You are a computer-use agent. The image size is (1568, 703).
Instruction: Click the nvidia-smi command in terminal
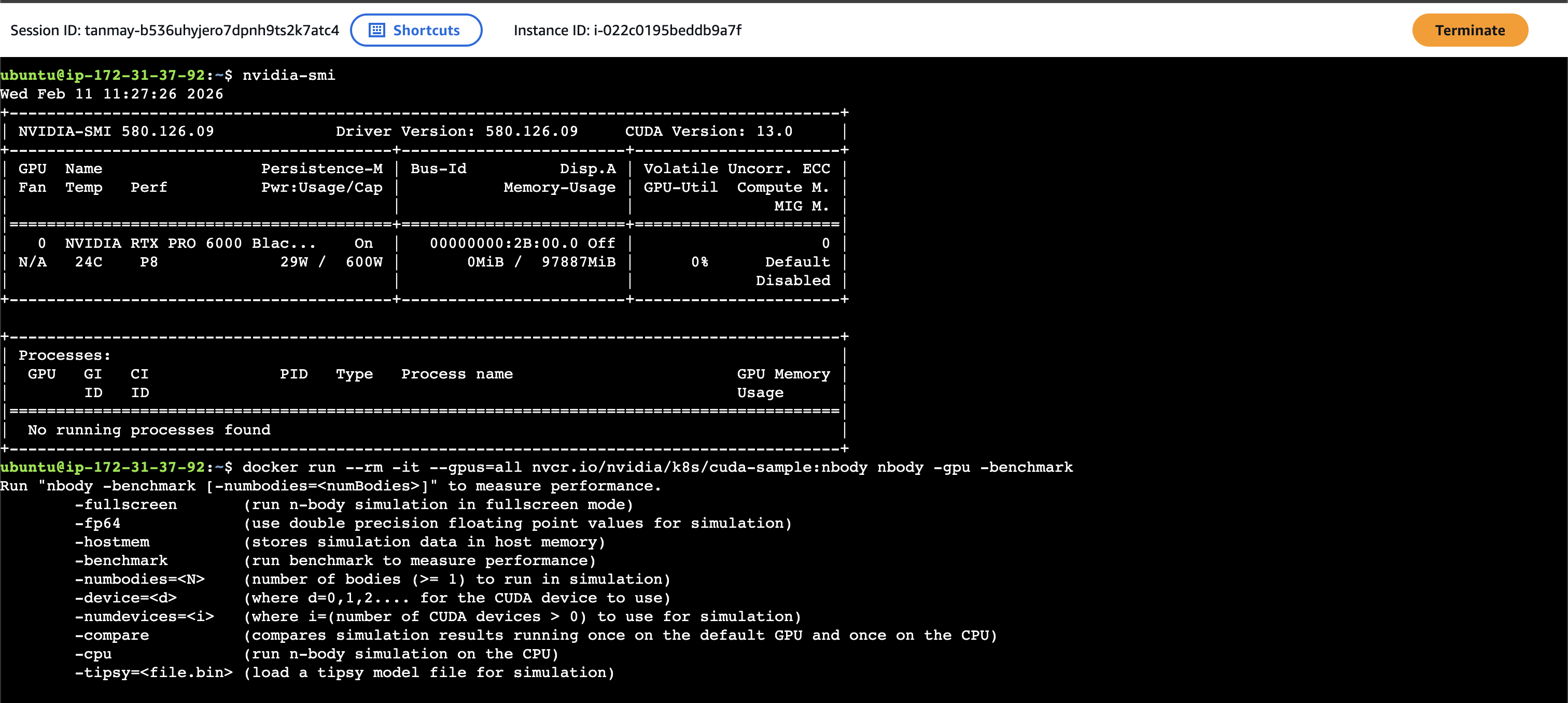pos(288,76)
